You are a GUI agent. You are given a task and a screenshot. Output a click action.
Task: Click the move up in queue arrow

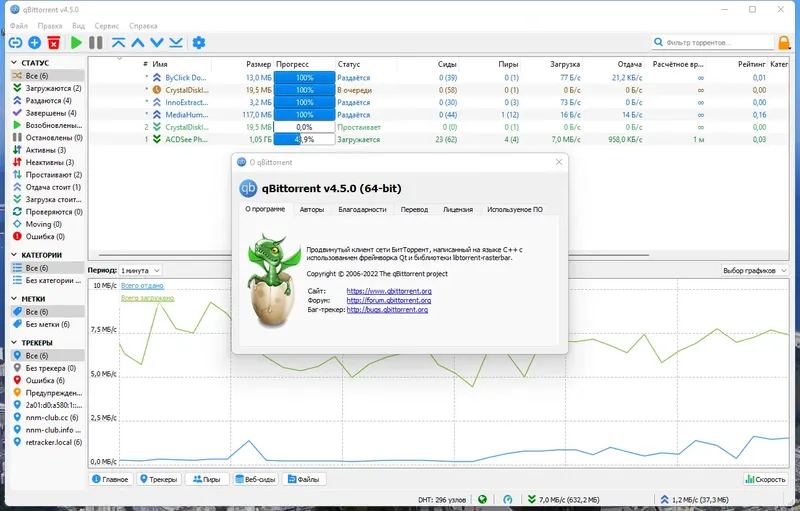[138, 43]
